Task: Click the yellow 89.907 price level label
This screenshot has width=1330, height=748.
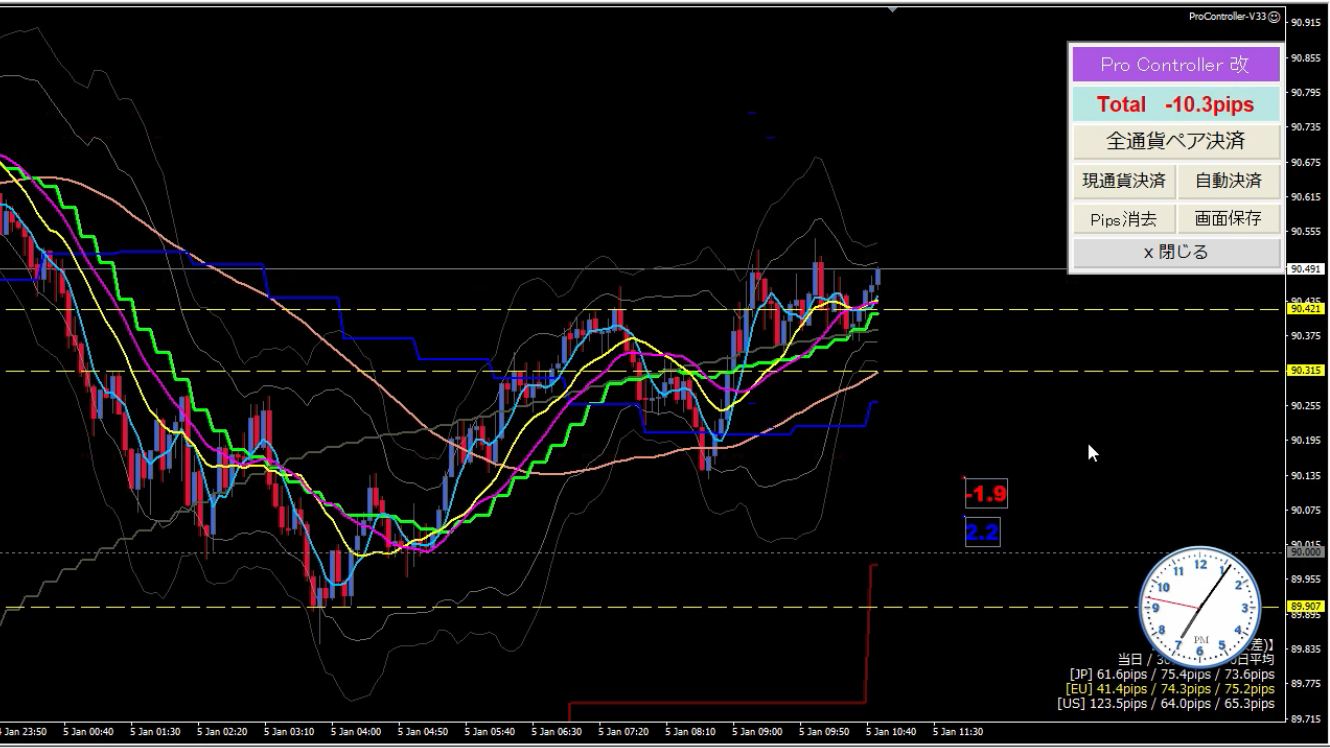Action: click(1305, 606)
